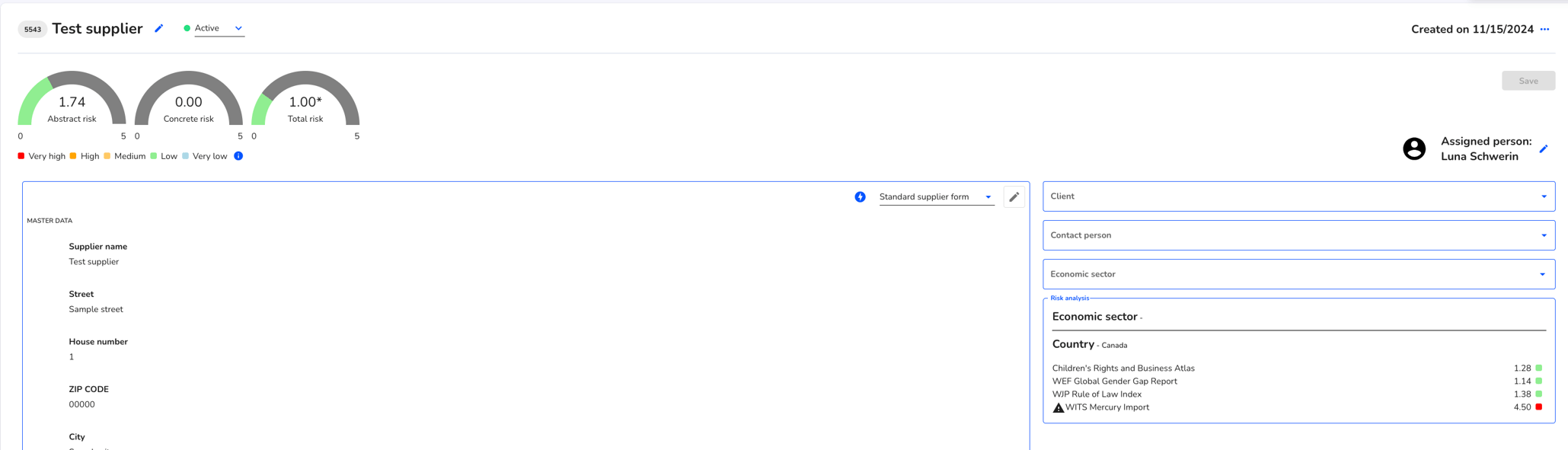Click the Test supplier heading
The height and width of the screenshot is (450, 1568).
click(x=97, y=29)
